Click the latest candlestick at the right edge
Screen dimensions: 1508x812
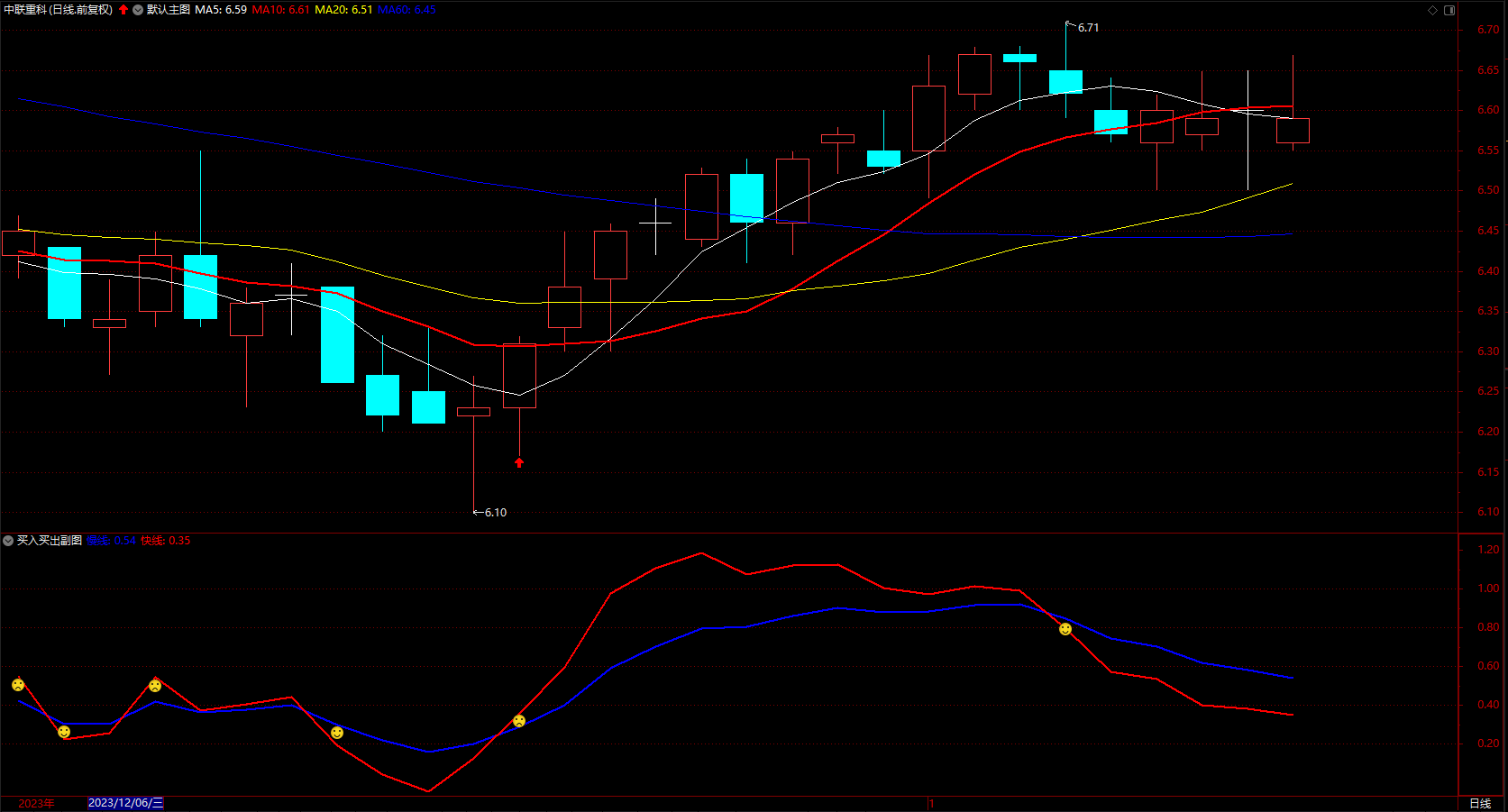(x=1293, y=130)
